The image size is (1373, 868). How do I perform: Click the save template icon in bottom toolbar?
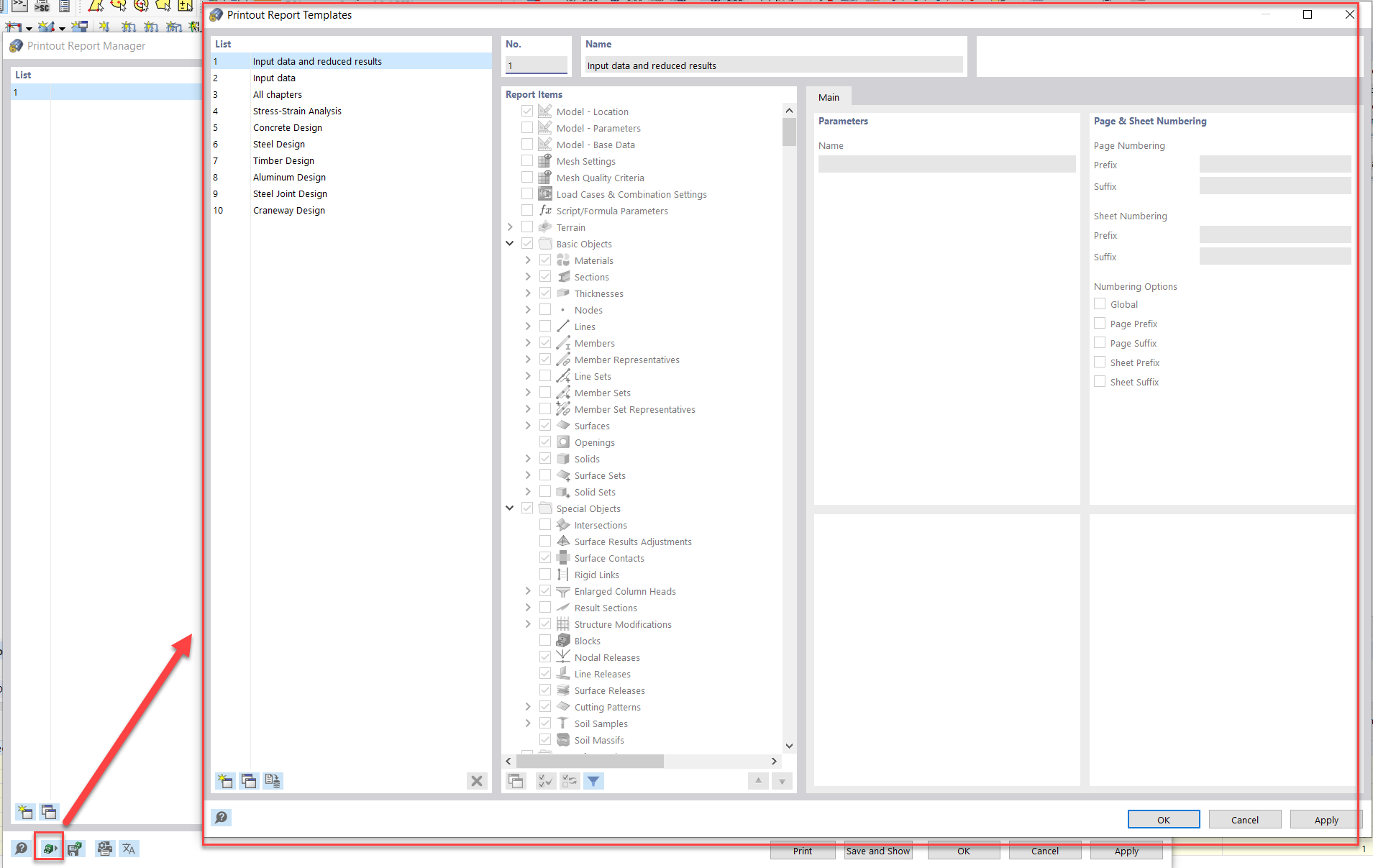[75, 849]
